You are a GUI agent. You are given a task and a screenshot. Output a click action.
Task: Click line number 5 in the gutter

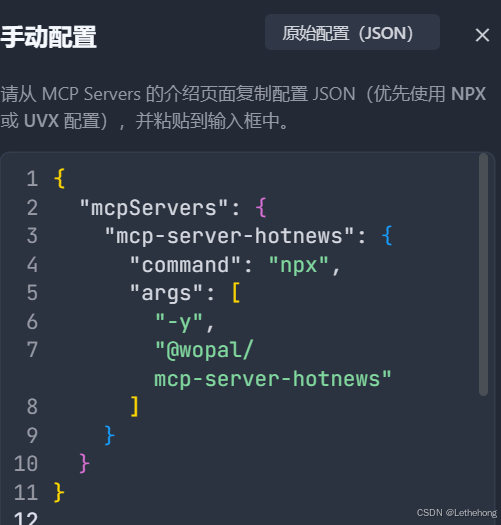click(32, 293)
